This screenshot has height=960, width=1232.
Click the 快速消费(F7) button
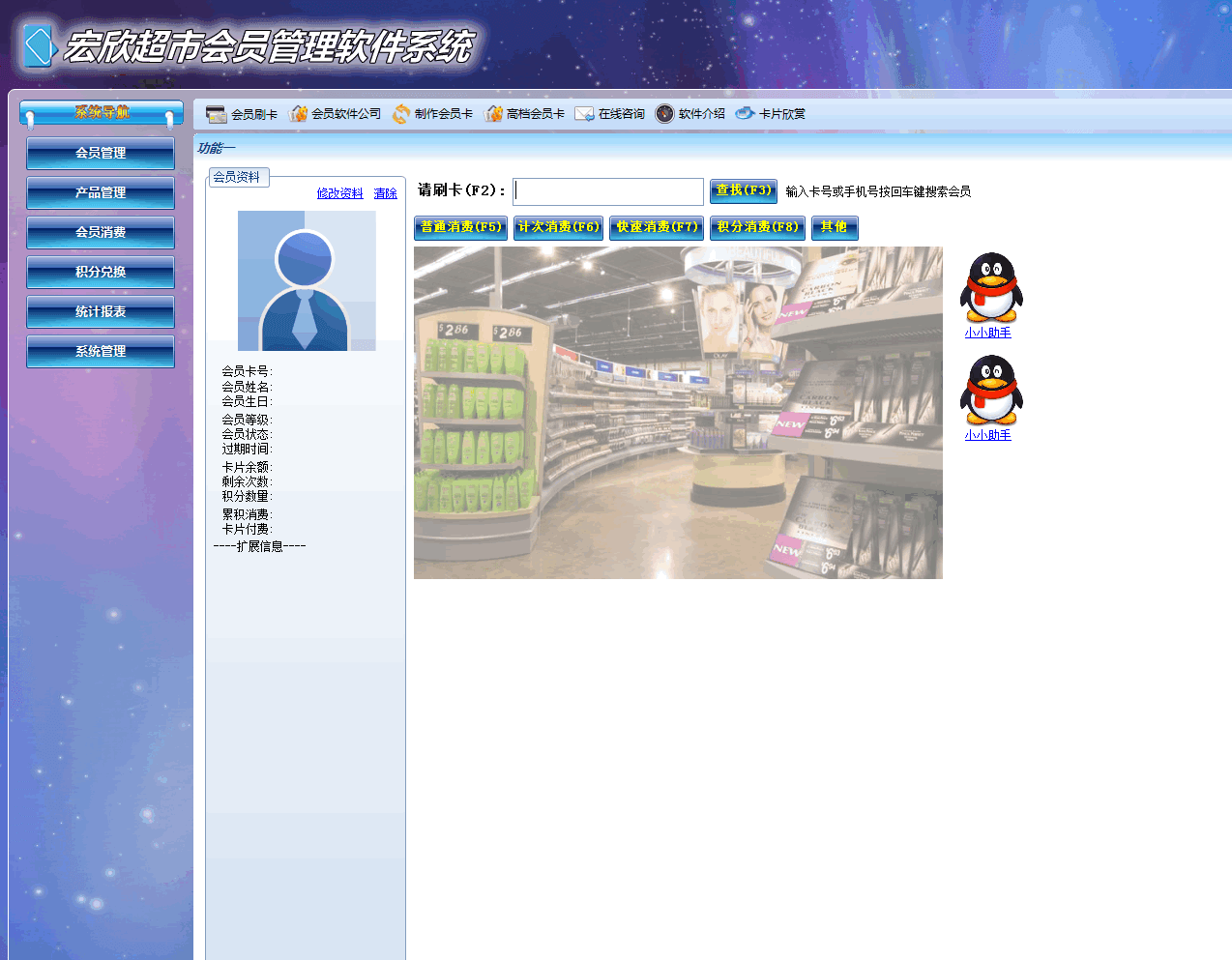point(656,227)
